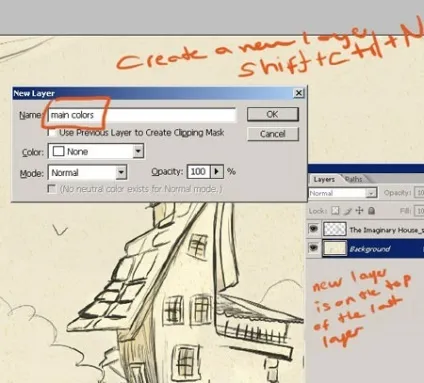The width and height of the screenshot is (424, 383).
Task: Switch to the Layers tab
Action: [x=324, y=179]
